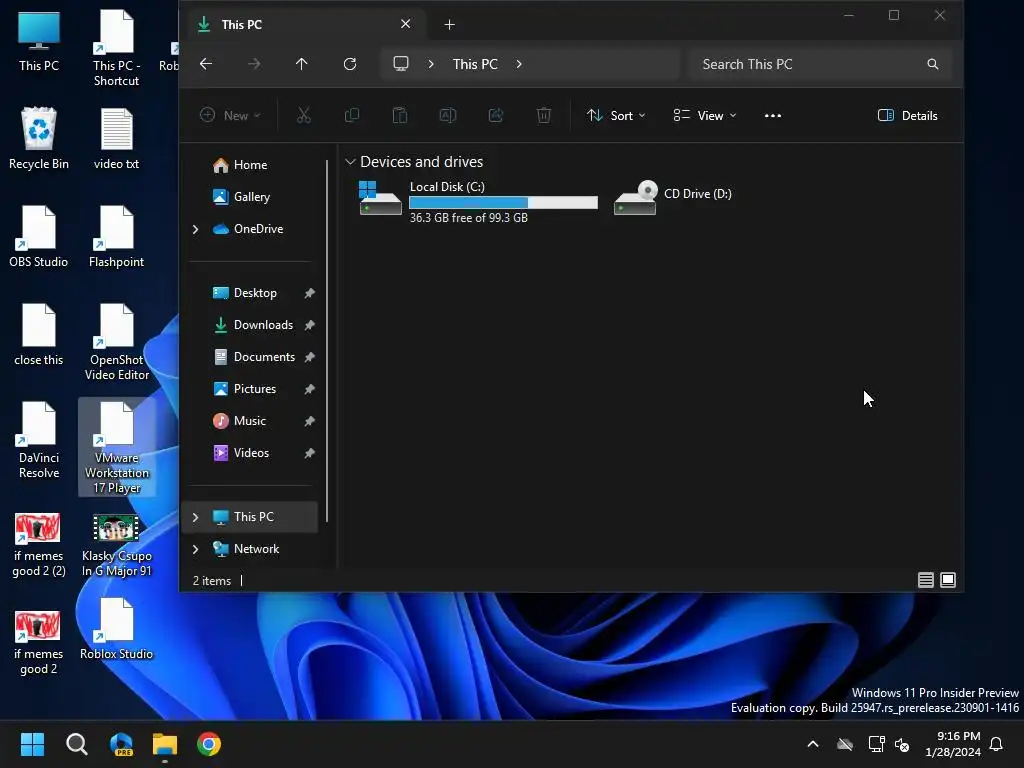This screenshot has width=1024, height=768.
Task: Collapse the Devices and drives group
Action: point(351,161)
